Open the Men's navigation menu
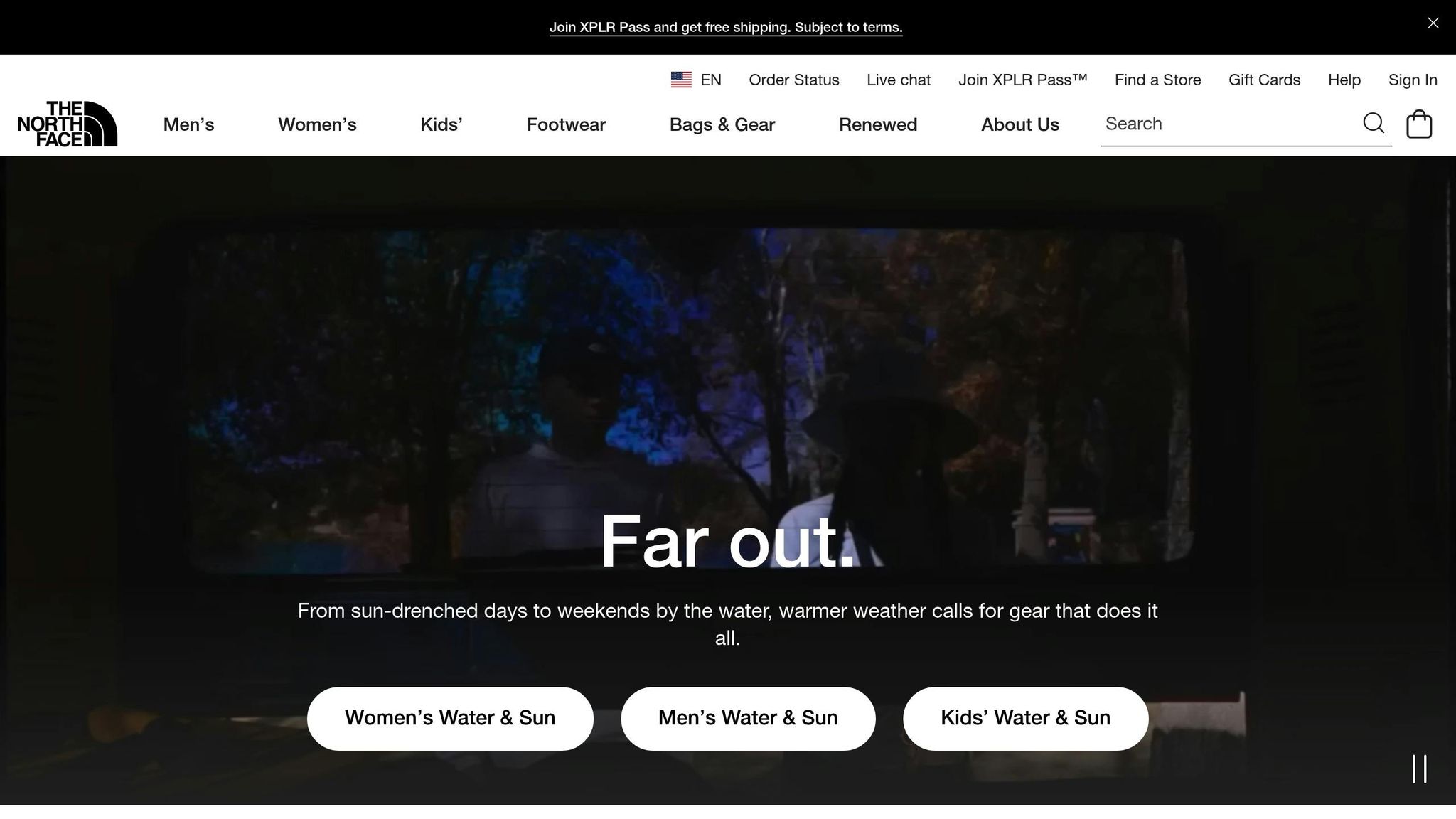This screenshot has width=1456, height=819. [188, 124]
